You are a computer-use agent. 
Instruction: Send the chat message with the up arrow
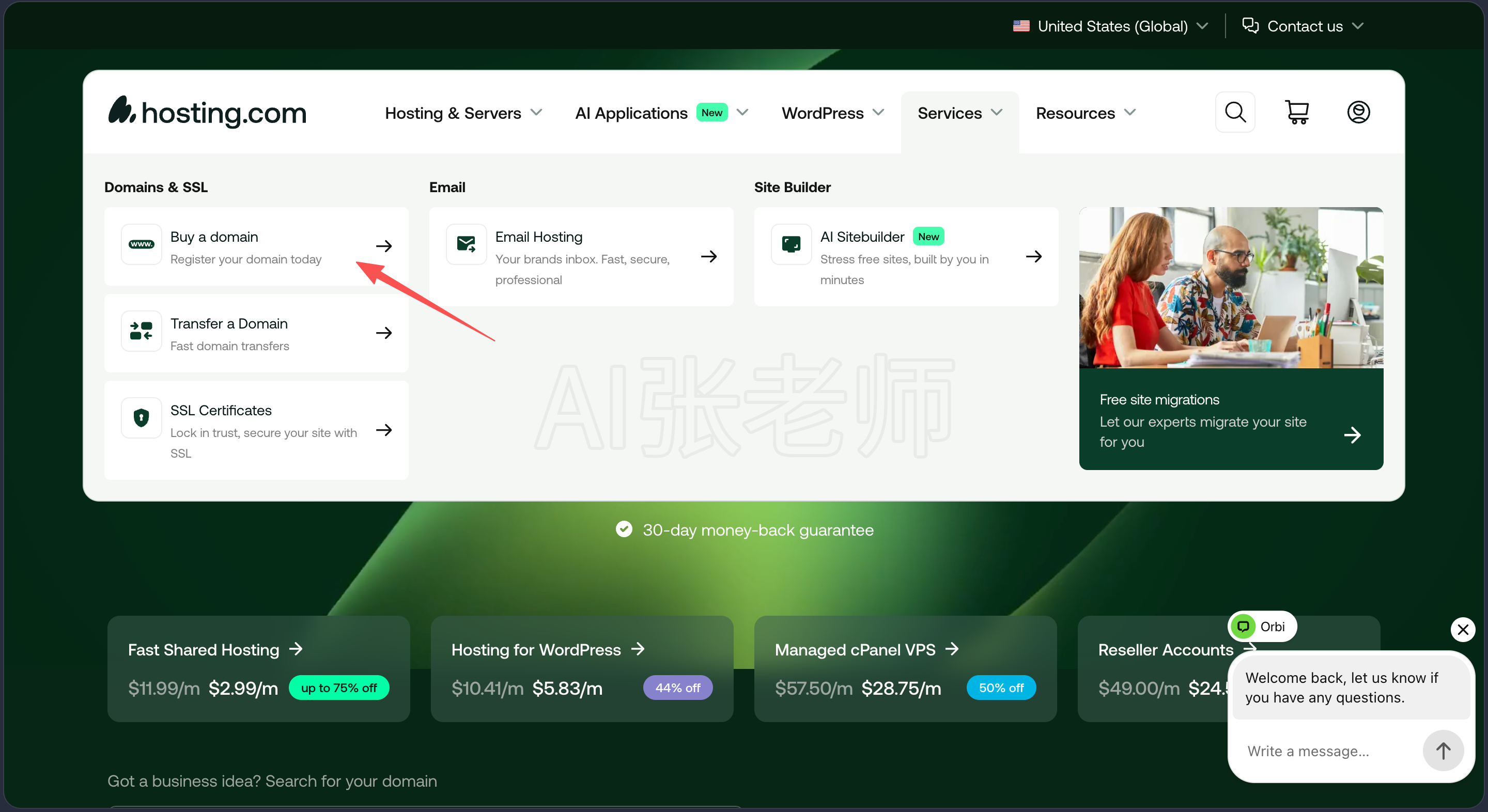click(x=1443, y=751)
